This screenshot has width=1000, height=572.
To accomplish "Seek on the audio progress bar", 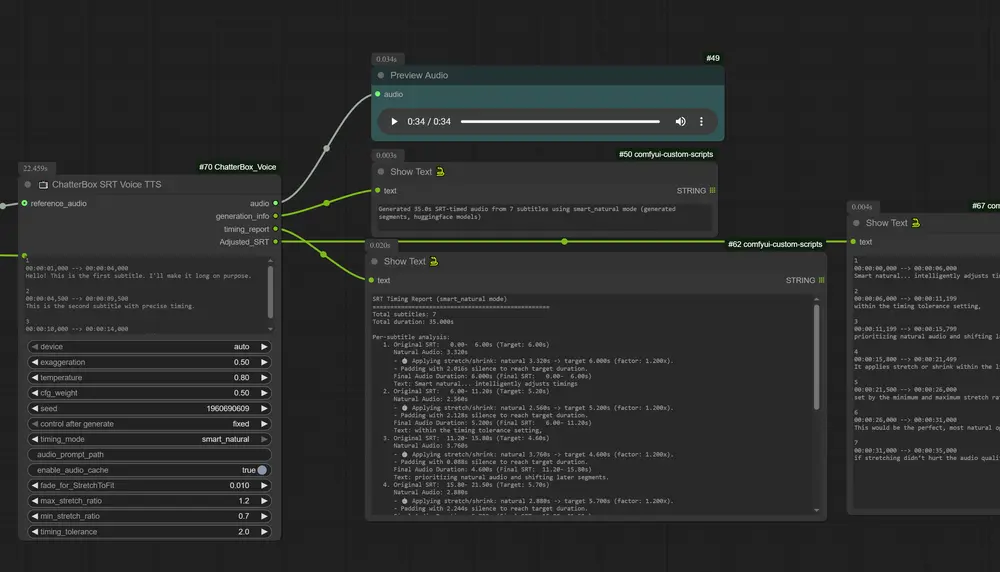I will click(560, 122).
